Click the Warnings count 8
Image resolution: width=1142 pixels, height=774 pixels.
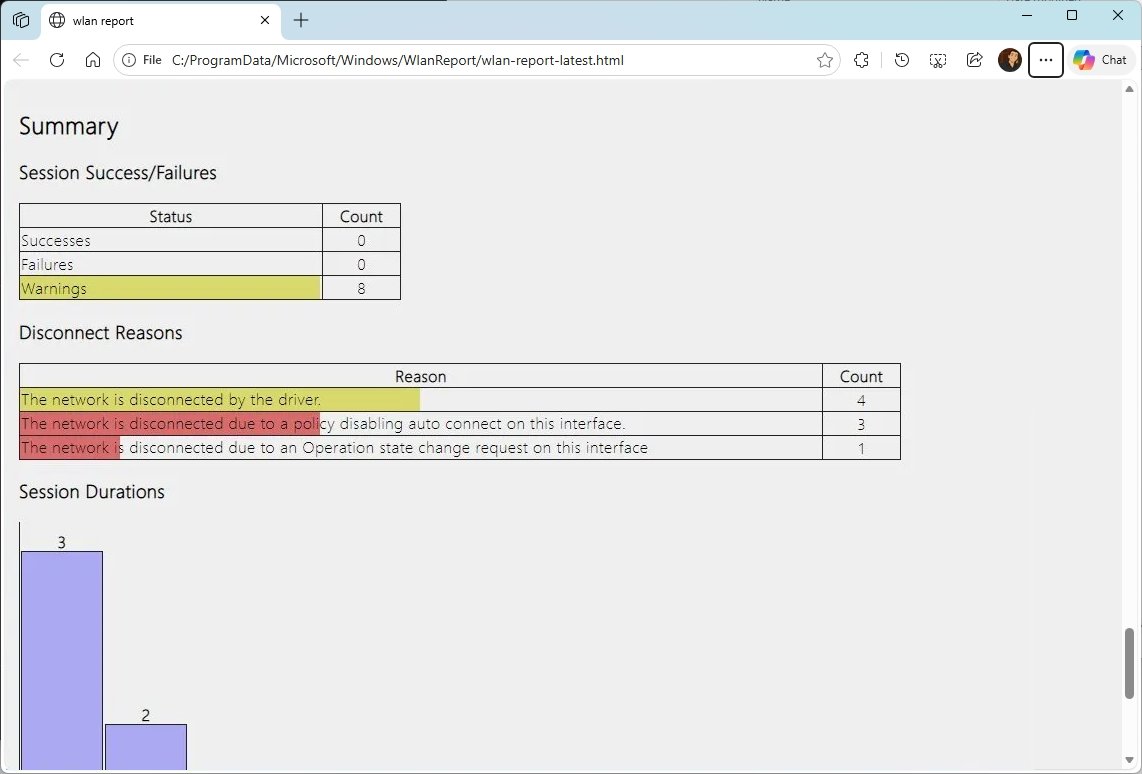(361, 288)
